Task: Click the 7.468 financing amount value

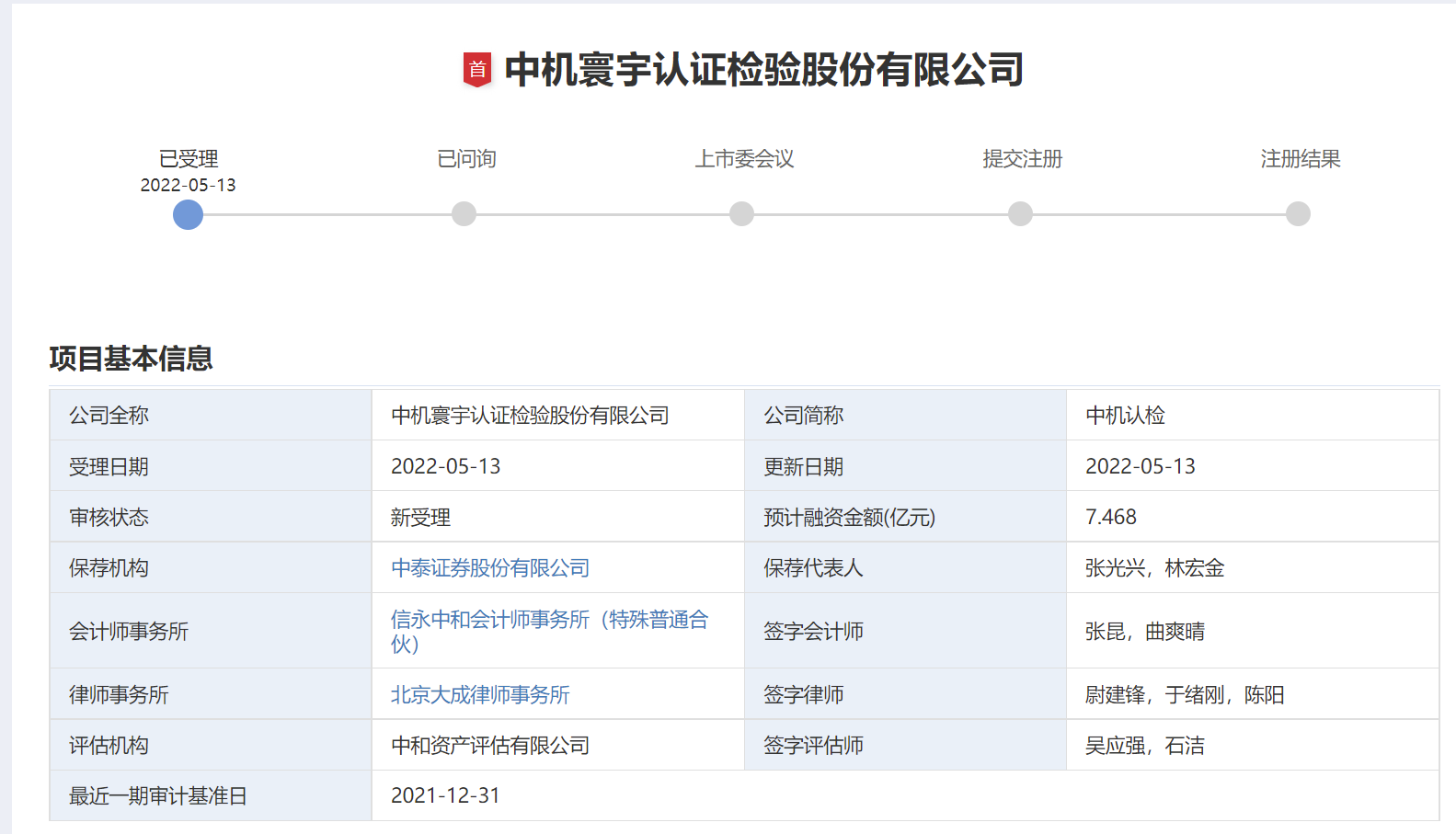Action: 1111,517
